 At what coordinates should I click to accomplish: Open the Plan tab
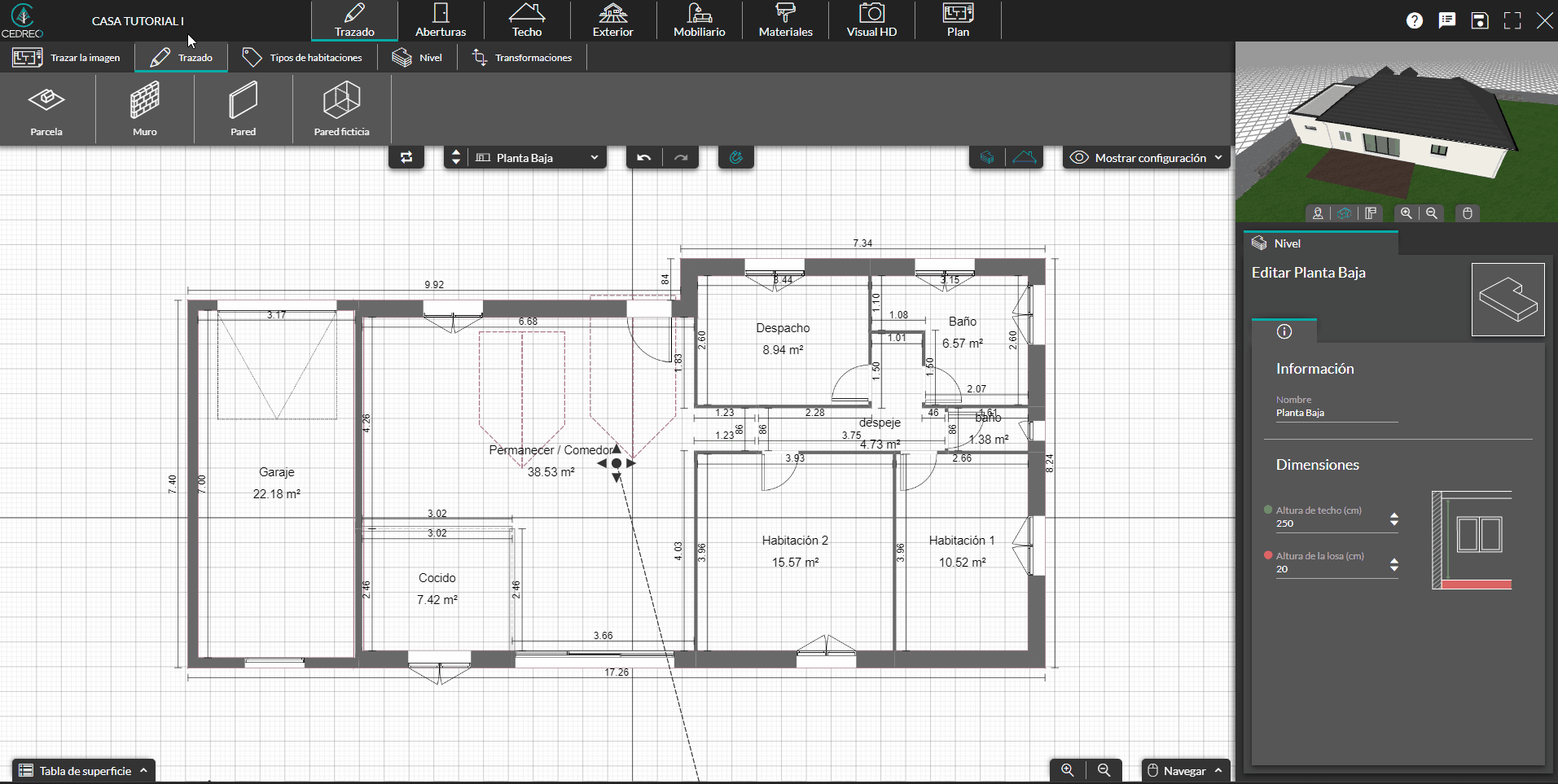(x=958, y=20)
